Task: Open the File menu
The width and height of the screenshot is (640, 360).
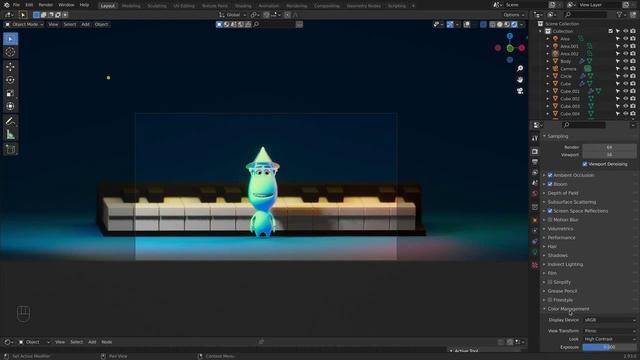Action: coord(16,5)
